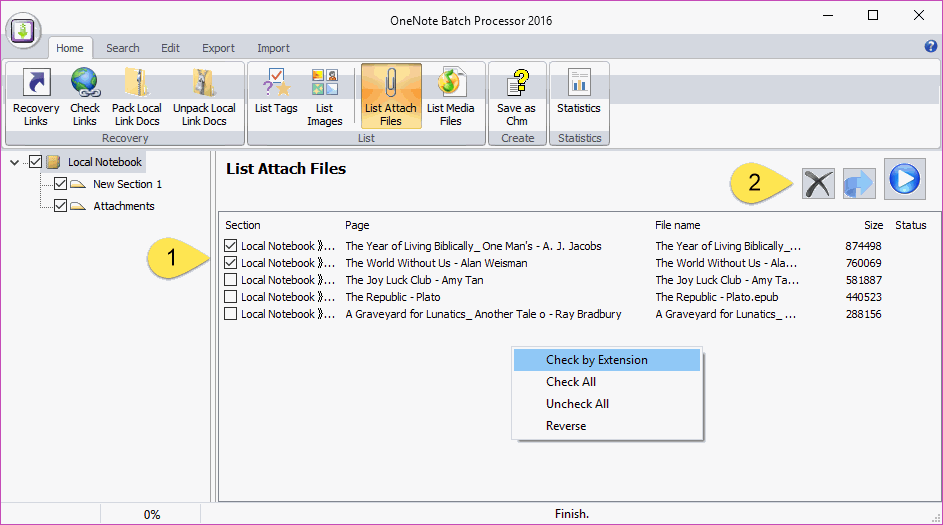Open the Statistics tool

(579, 91)
